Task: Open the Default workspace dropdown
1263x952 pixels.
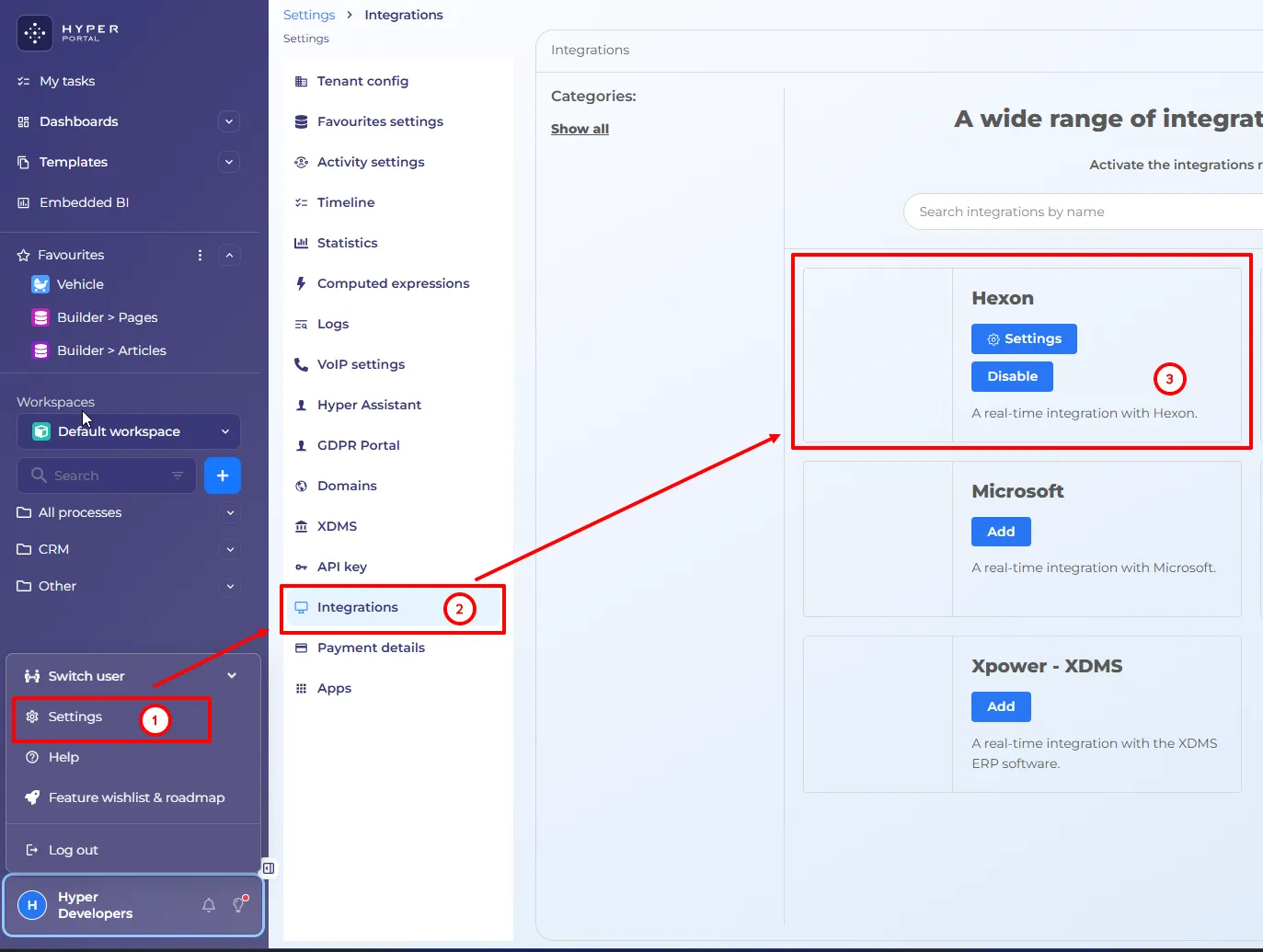Action: [x=129, y=431]
